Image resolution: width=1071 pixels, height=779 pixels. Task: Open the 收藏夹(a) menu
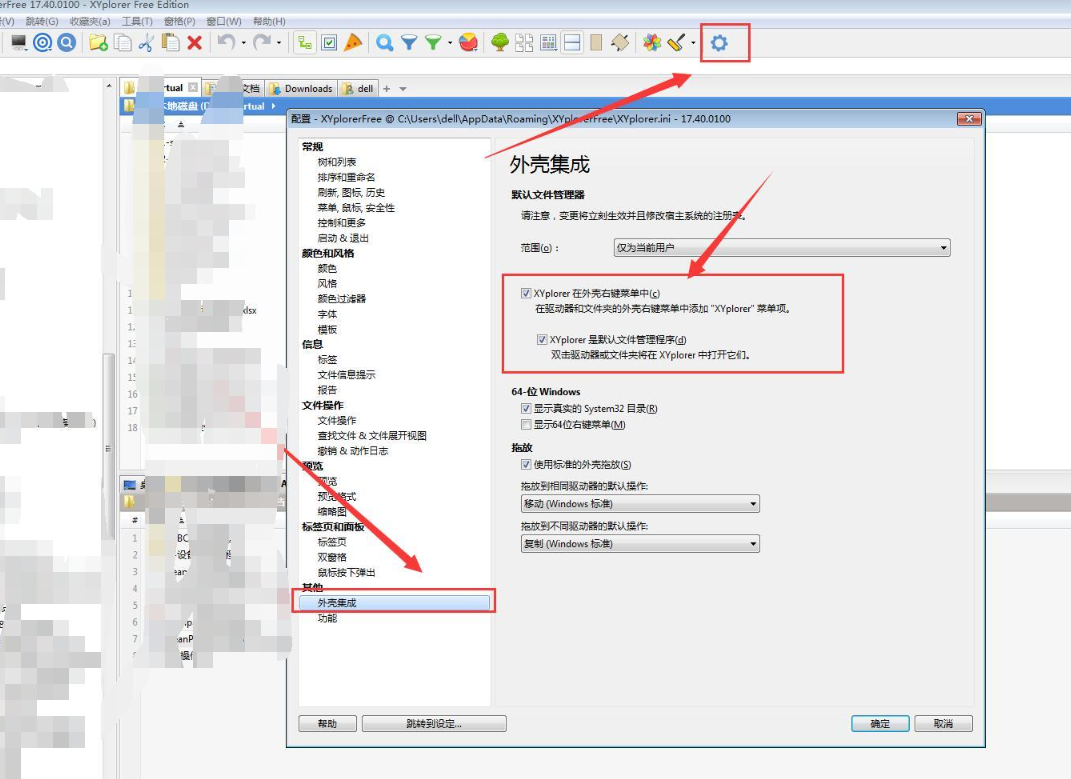click(90, 21)
